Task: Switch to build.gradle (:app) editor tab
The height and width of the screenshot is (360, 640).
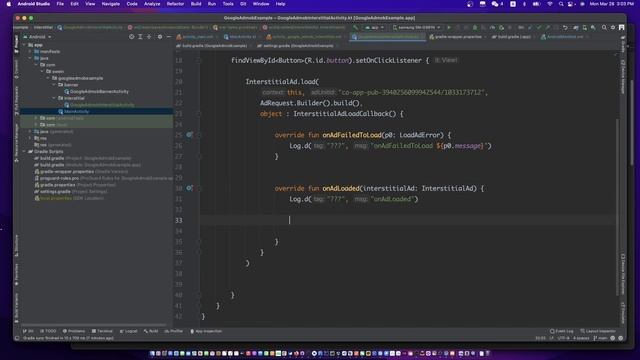Action: tap(513, 37)
